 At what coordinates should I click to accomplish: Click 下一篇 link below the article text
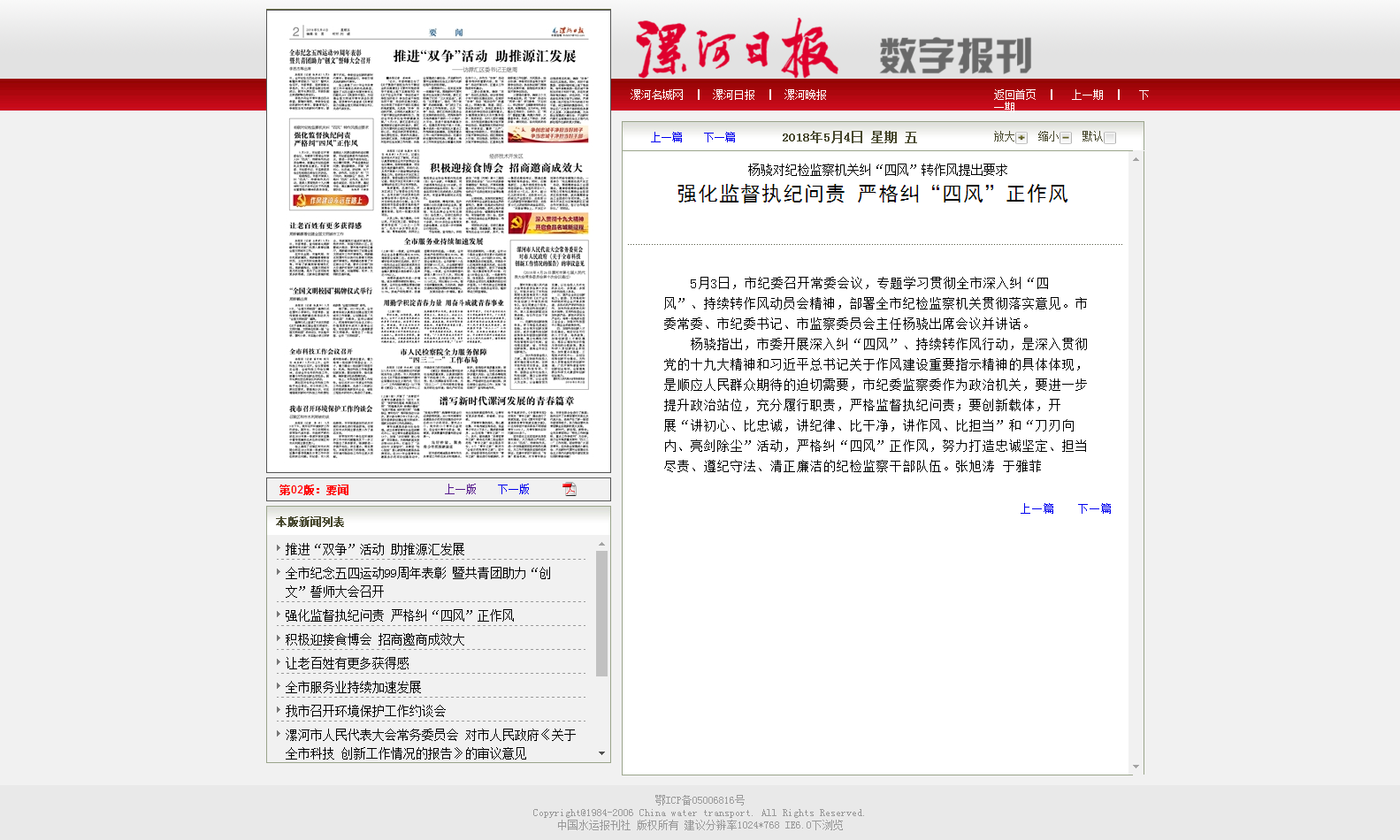(x=1094, y=508)
